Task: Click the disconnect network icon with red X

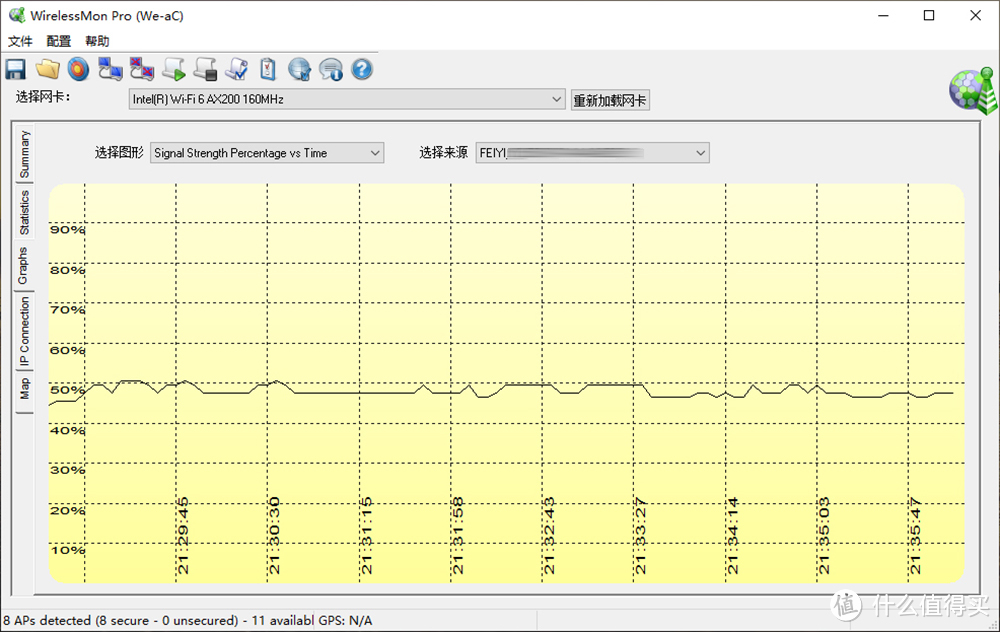Action: 142,69
